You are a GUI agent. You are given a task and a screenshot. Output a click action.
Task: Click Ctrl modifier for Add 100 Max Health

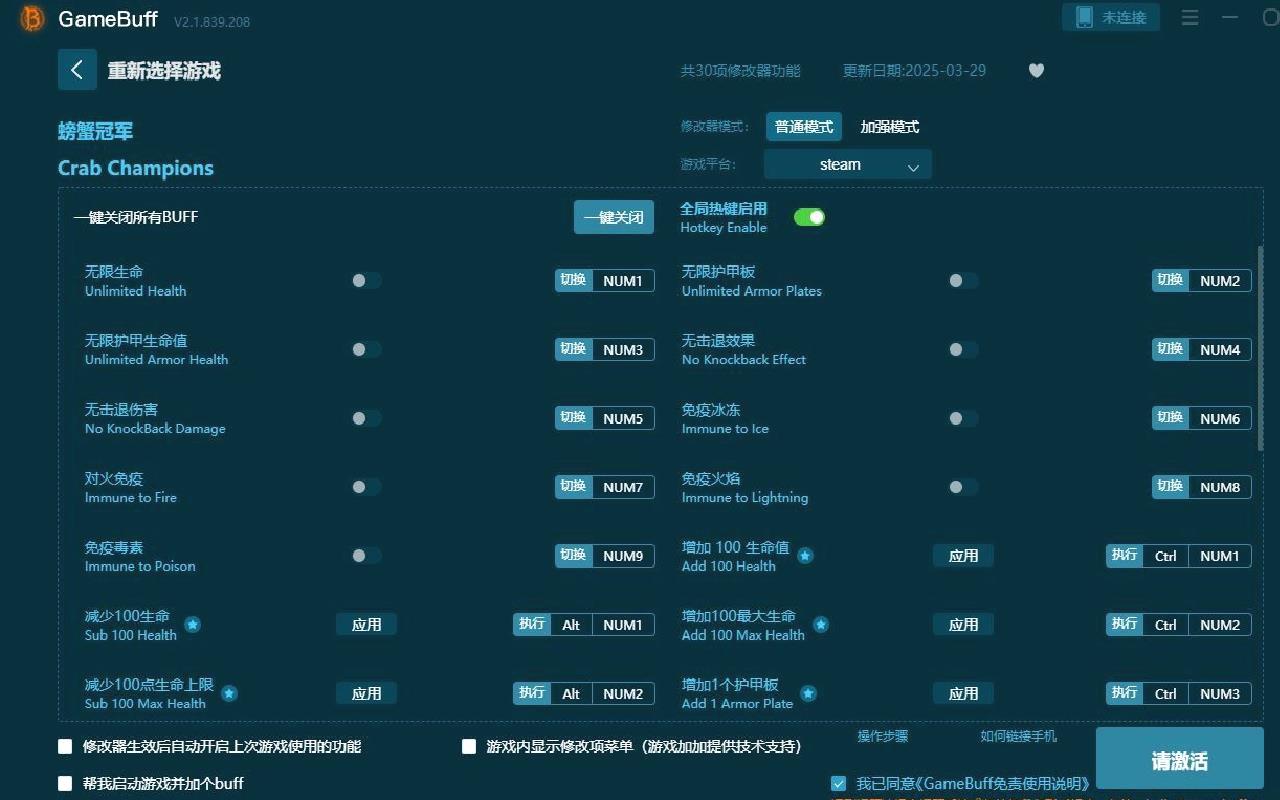[x=1166, y=624]
